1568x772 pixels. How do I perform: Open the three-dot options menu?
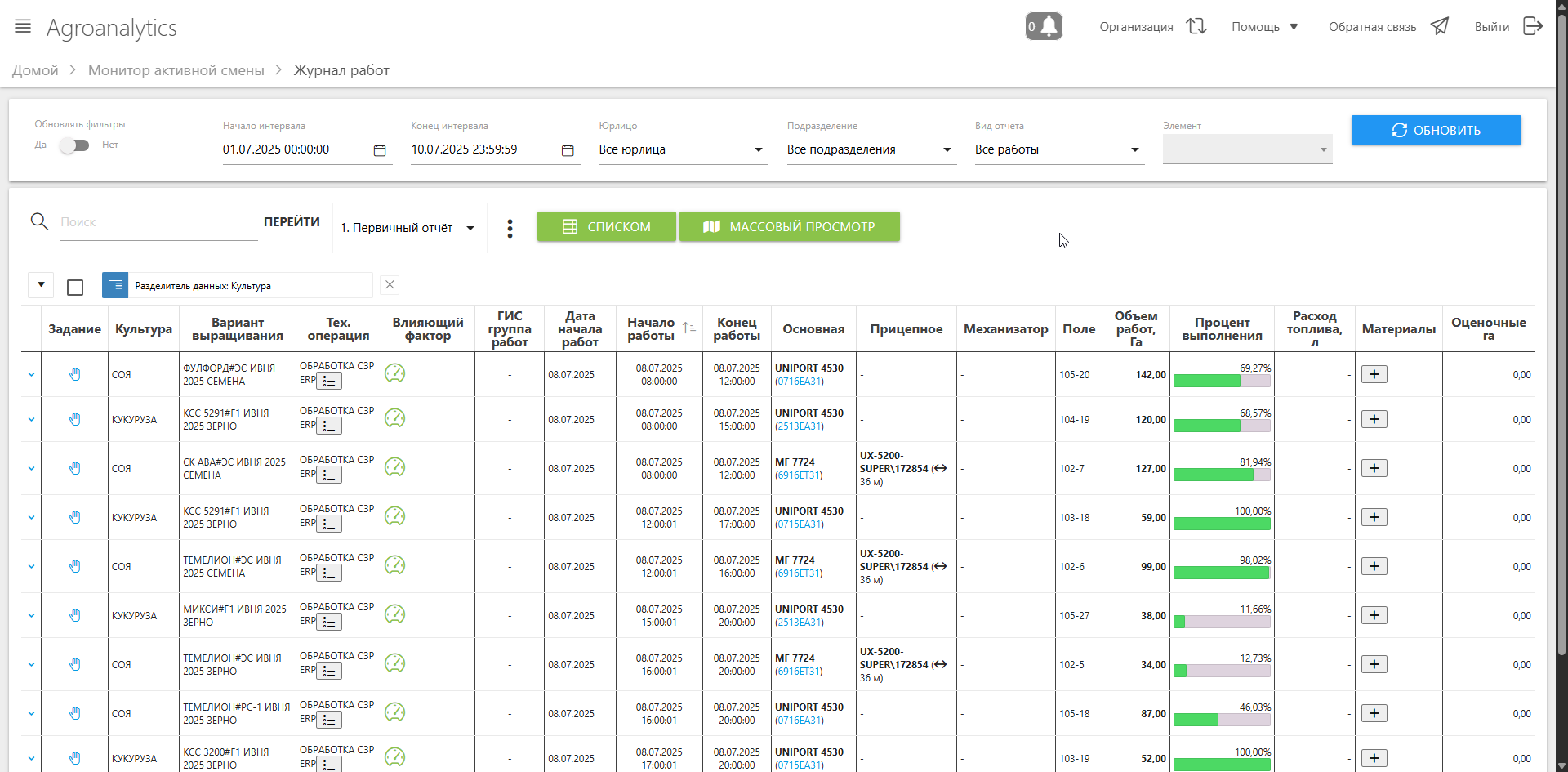510,228
